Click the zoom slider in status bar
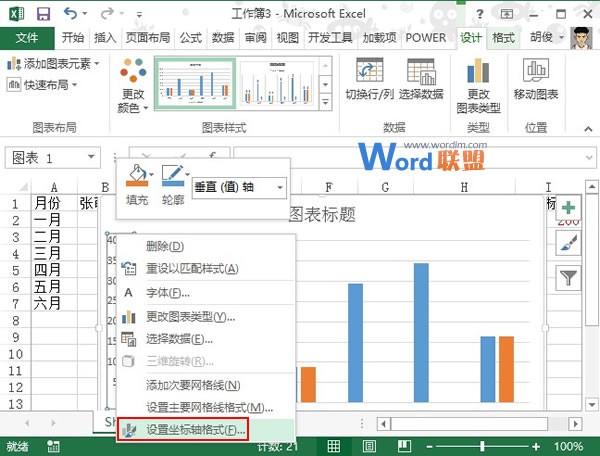This screenshot has height=456, width=600. click(x=484, y=446)
